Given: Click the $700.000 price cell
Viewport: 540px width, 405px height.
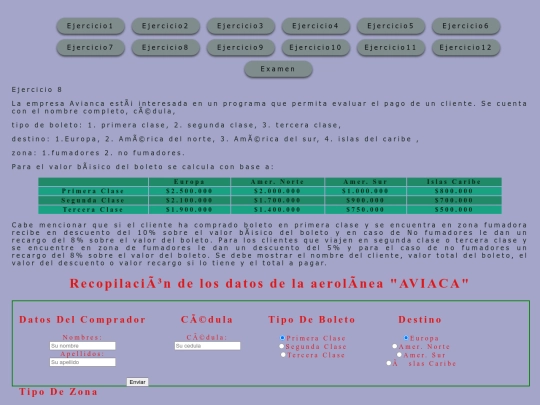Looking at the screenshot, I should pos(454,200).
